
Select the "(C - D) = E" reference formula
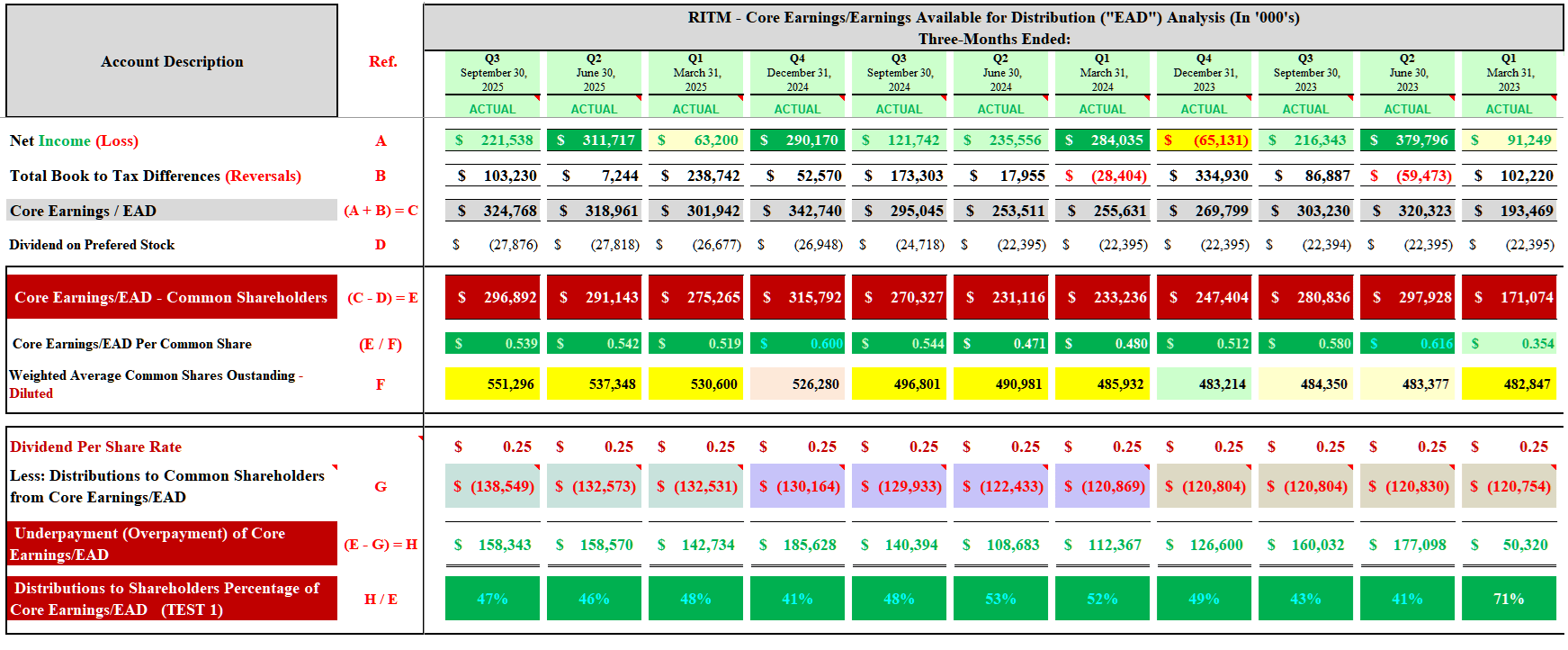(382, 297)
